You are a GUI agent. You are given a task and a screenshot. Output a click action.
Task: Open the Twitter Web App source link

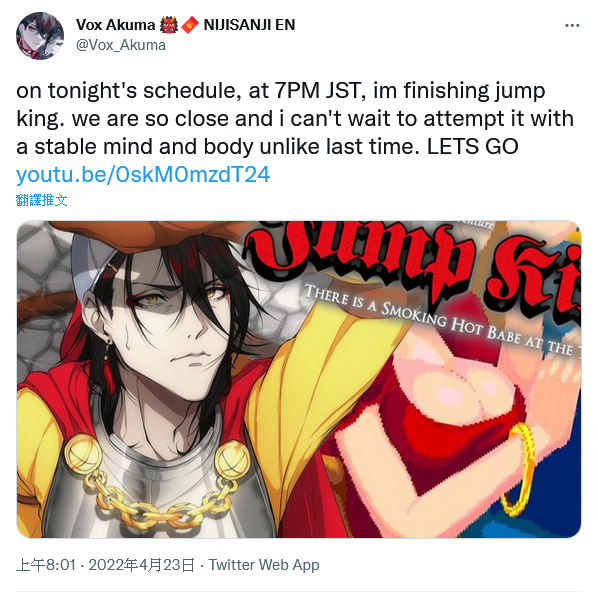[x=264, y=565]
